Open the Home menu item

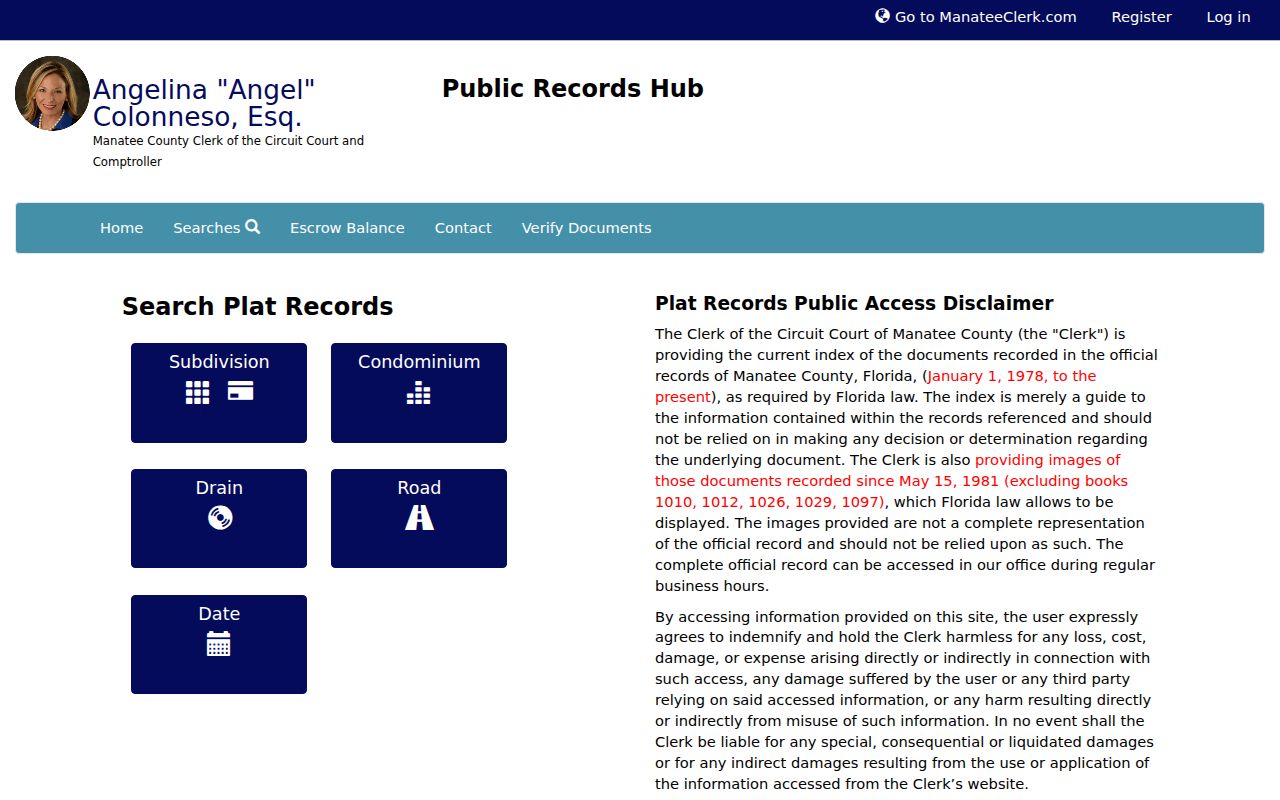click(122, 228)
